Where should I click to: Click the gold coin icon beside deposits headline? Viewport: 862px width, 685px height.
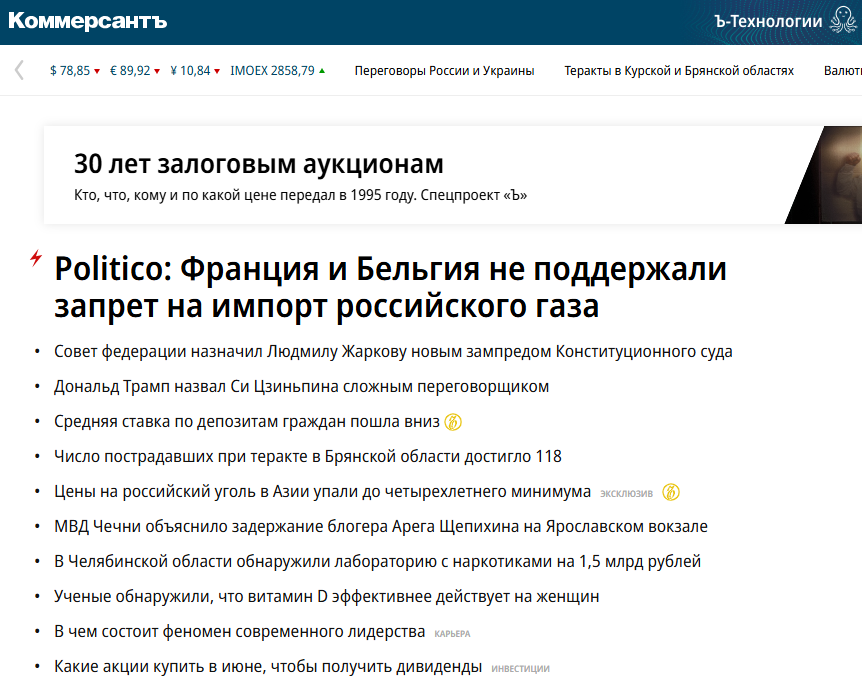[x=453, y=422]
